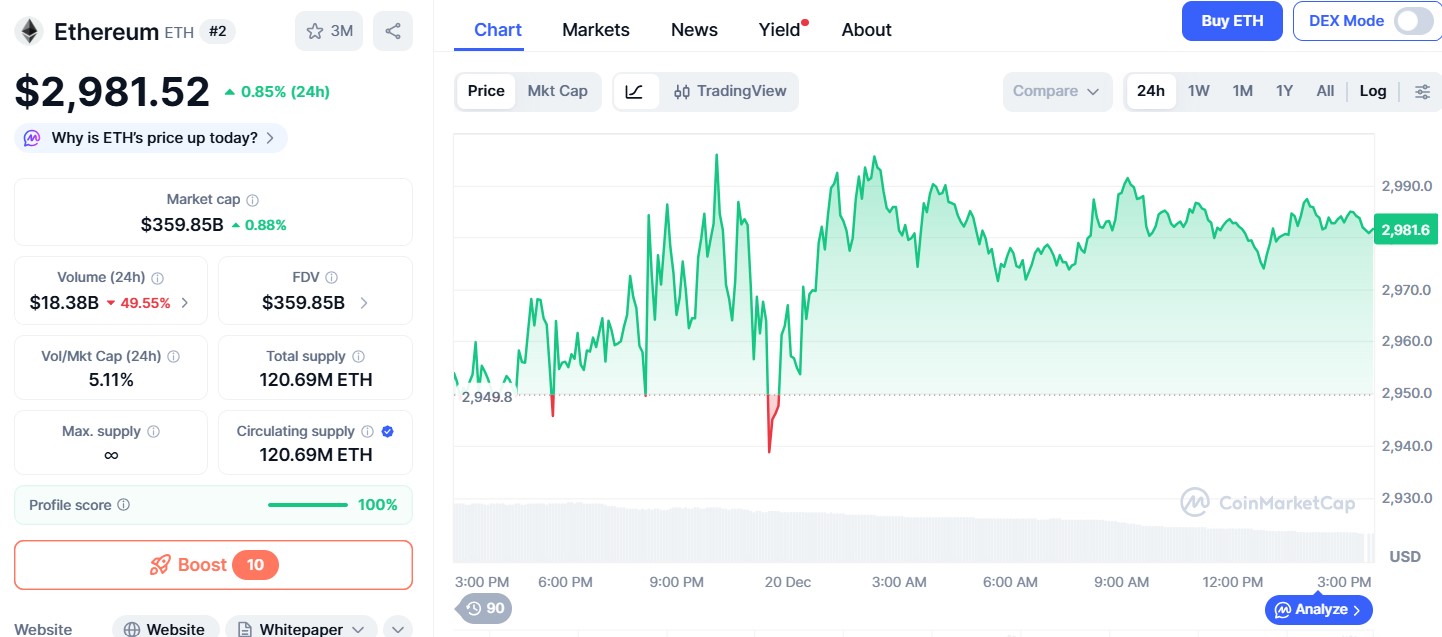The height and width of the screenshot is (637, 1442).
Task: Select the 1W time range
Action: tap(1198, 91)
